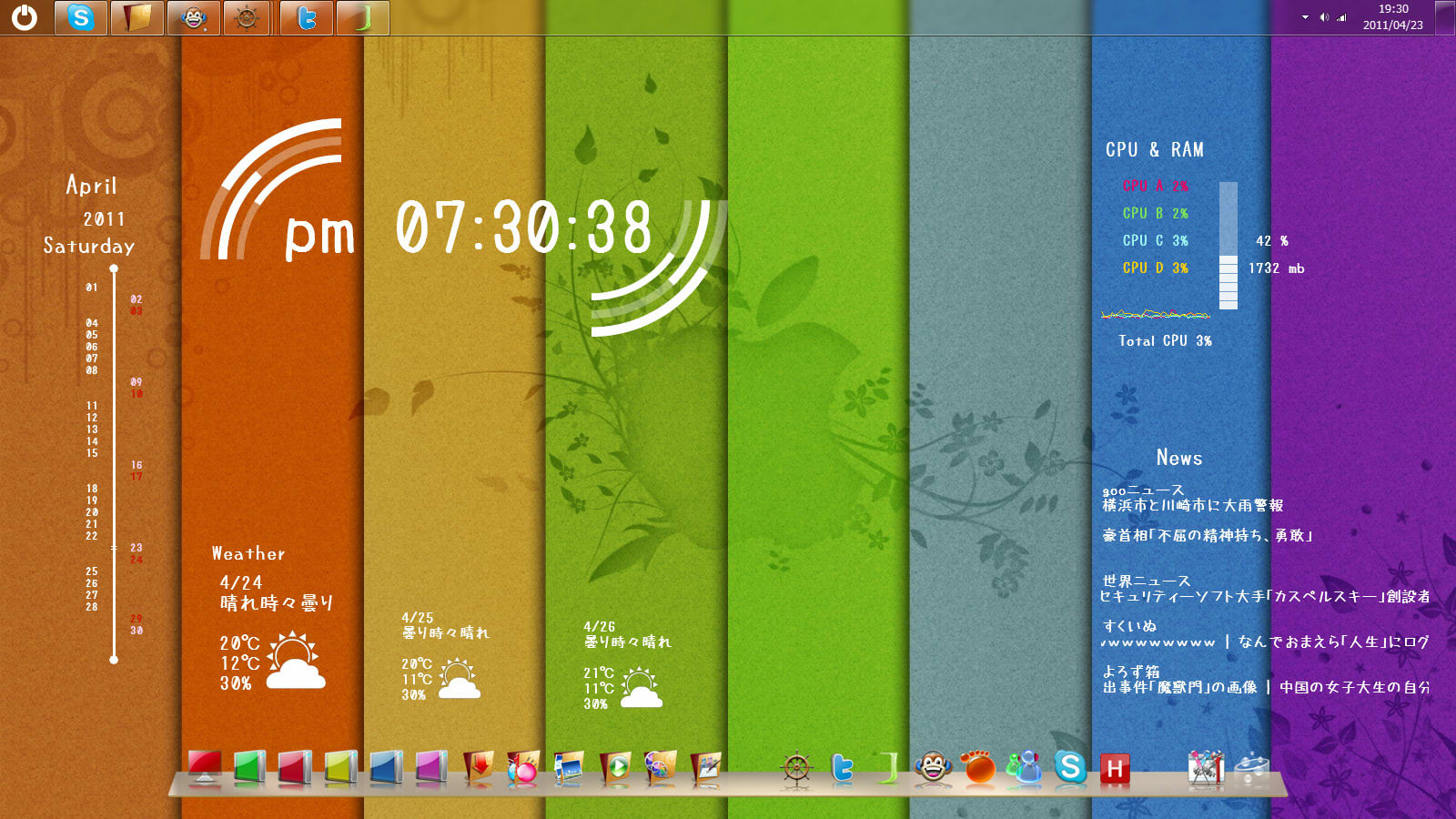Launch the ship wheel app from the dock
This screenshot has height=819, width=1456.
pyautogui.click(x=796, y=768)
